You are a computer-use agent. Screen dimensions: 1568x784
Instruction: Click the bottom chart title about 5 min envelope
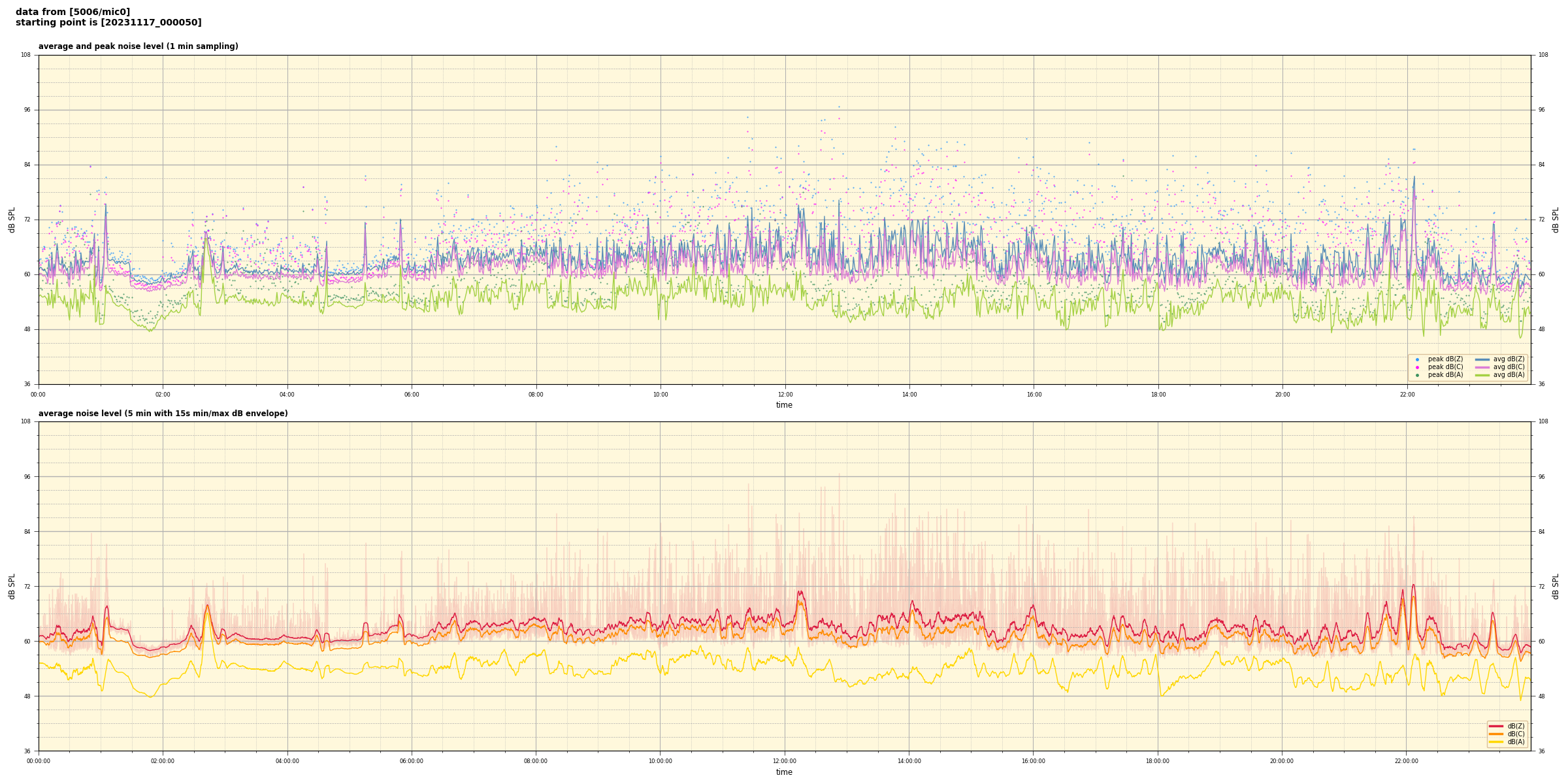point(163,414)
